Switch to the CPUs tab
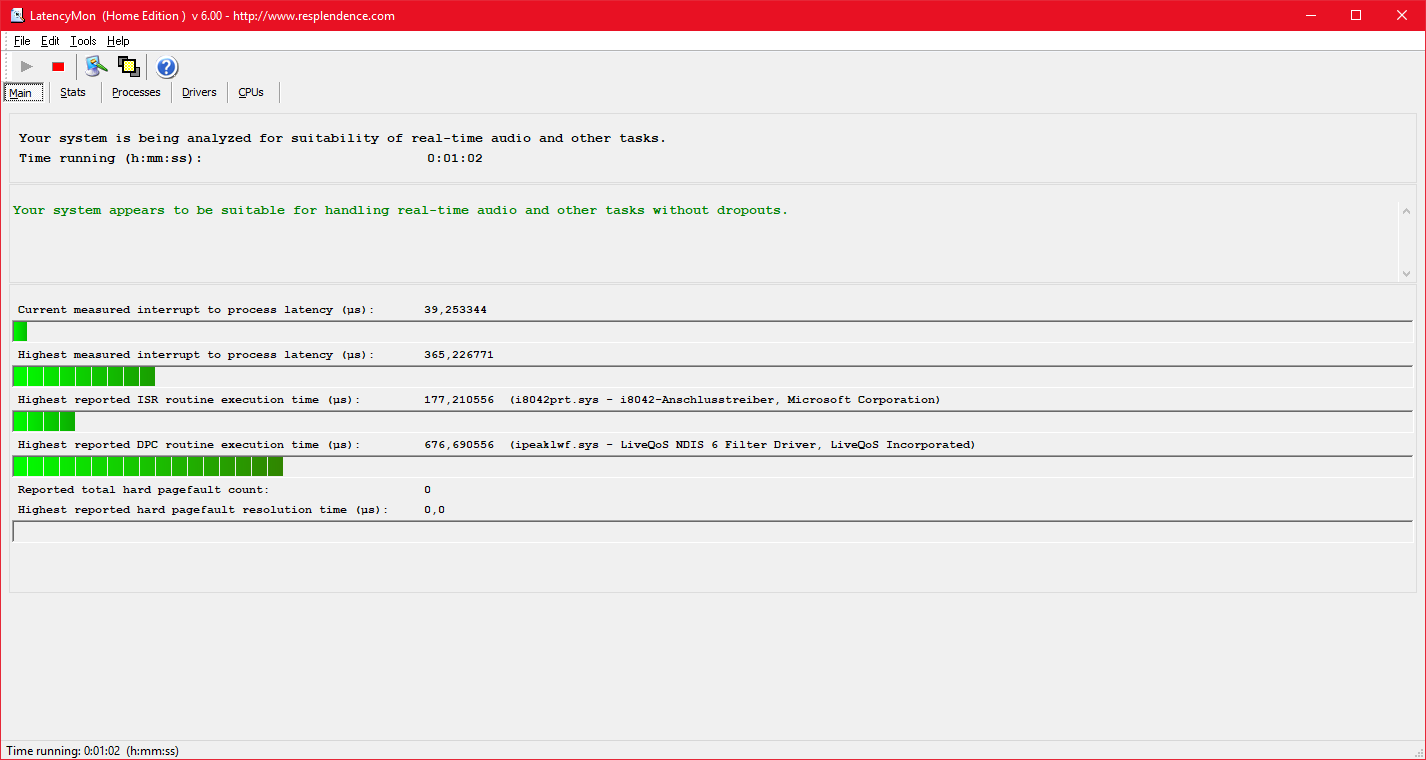The height and width of the screenshot is (760, 1426). point(251,92)
